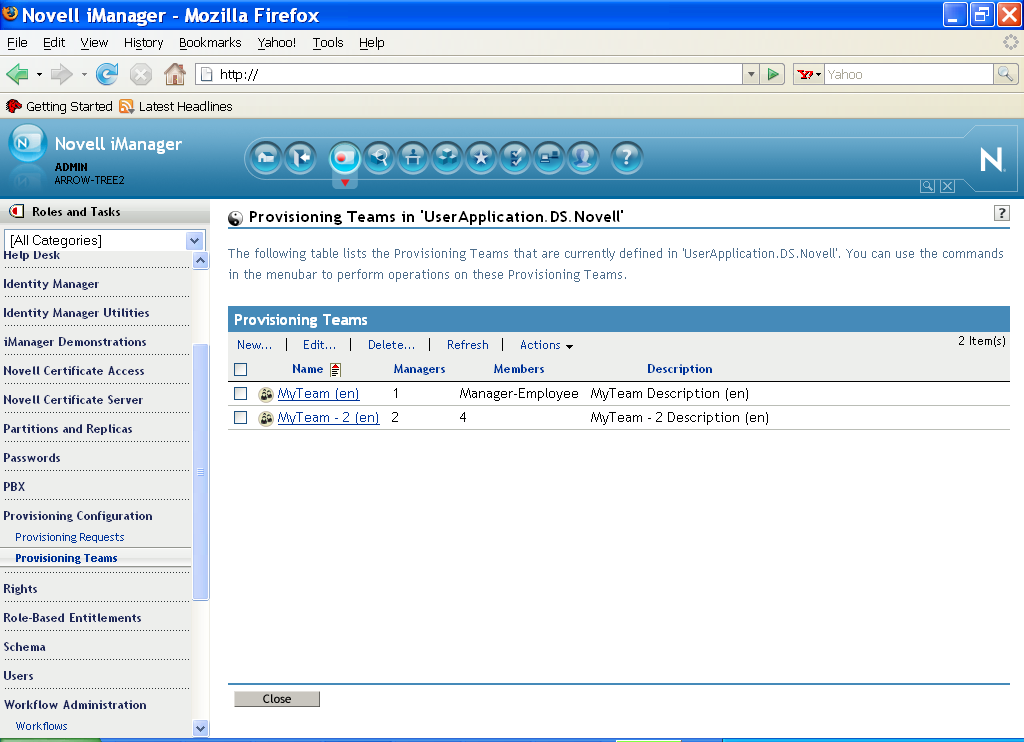Click the Firefox Back arrow
Viewport: 1024px width, 742px height.
click(x=18, y=74)
